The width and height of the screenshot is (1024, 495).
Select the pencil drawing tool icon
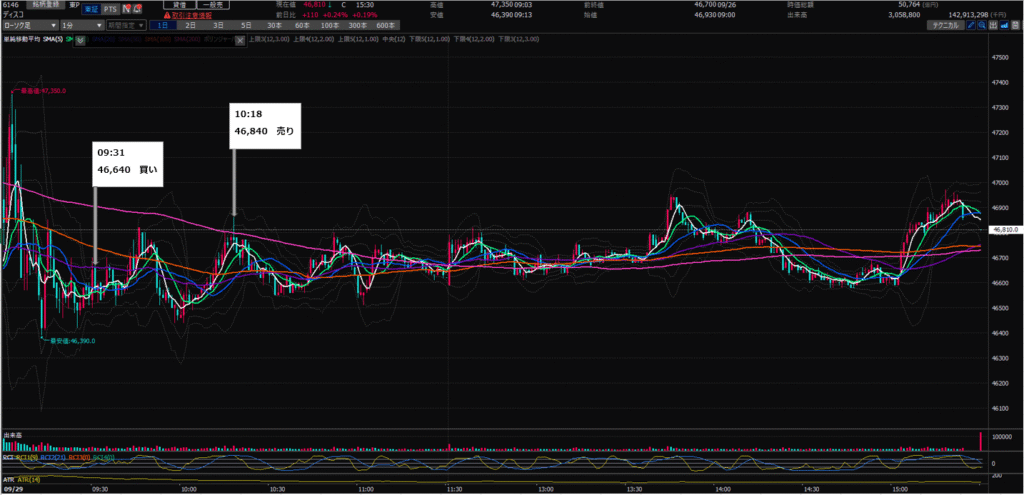point(972,25)
